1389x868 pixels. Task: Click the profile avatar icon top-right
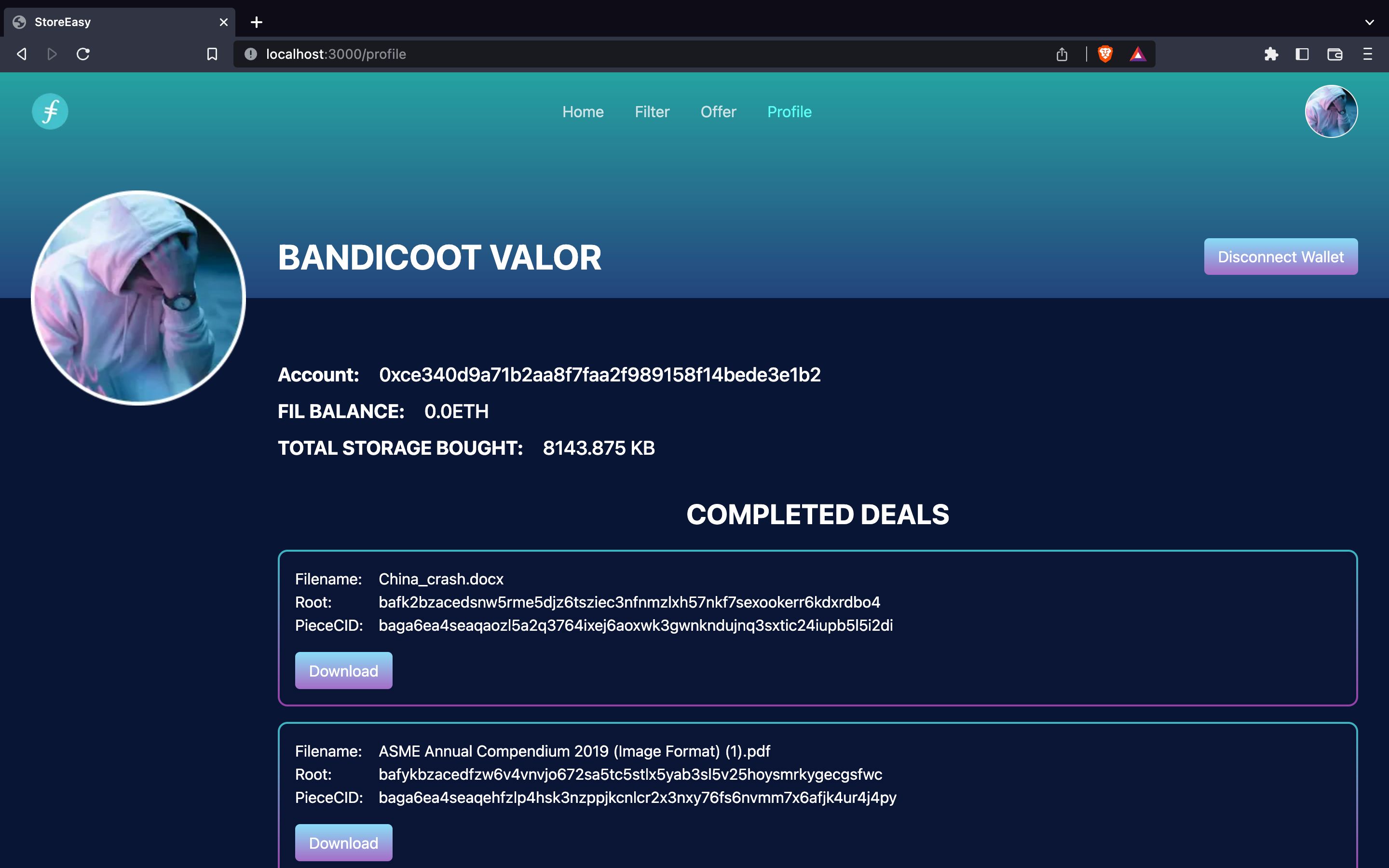point(1330,111)
